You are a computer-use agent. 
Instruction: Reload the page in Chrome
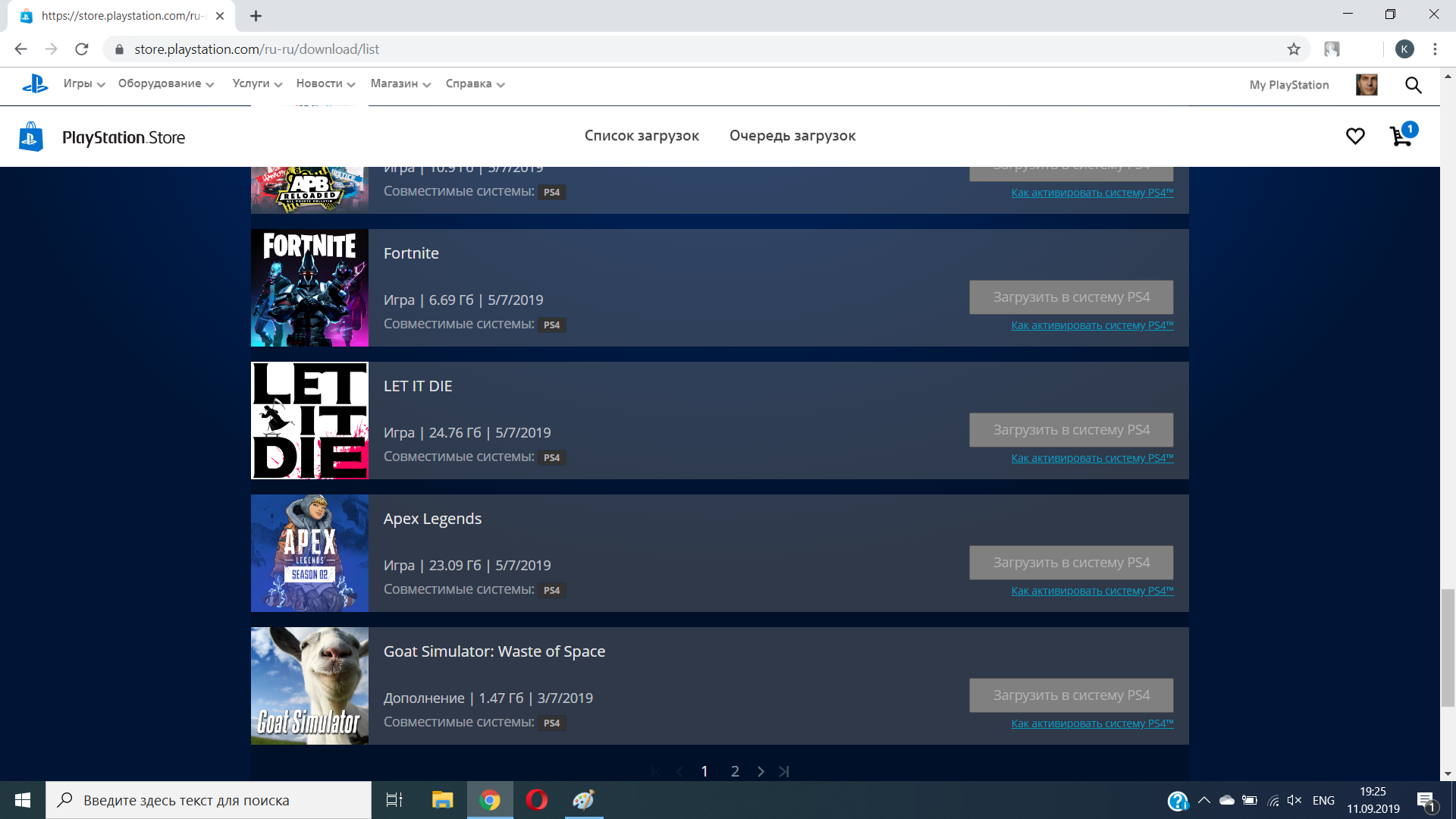pos(82,49)
